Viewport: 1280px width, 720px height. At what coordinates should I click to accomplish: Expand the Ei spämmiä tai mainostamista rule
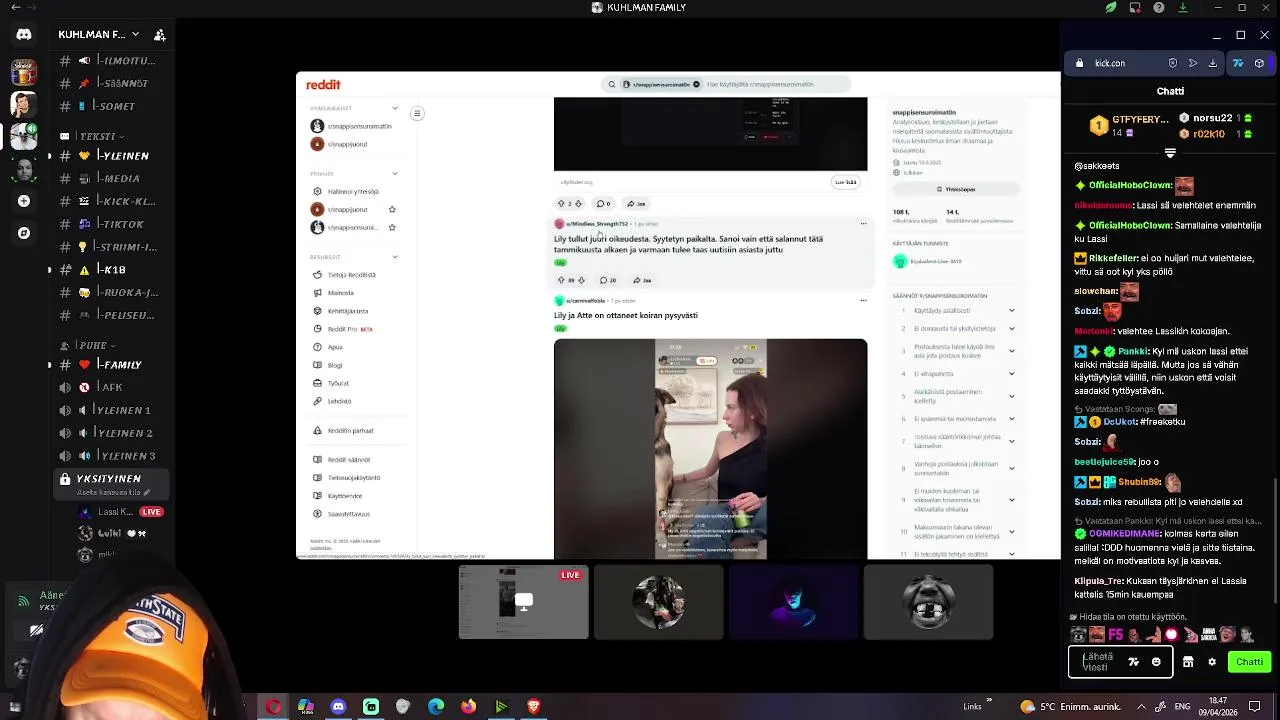click(x=956, y=419)
